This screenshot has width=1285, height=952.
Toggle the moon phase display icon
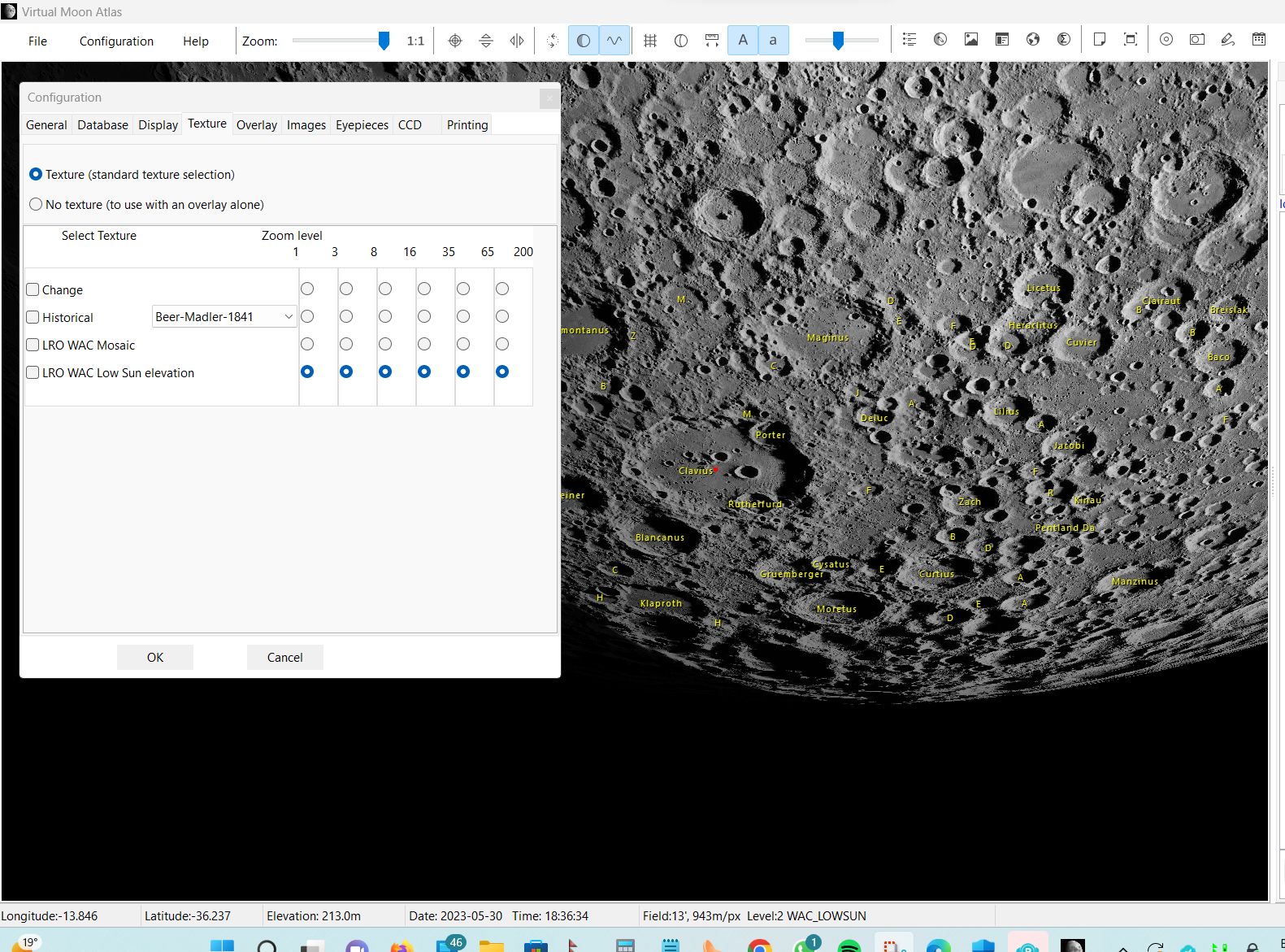point(584,40)
